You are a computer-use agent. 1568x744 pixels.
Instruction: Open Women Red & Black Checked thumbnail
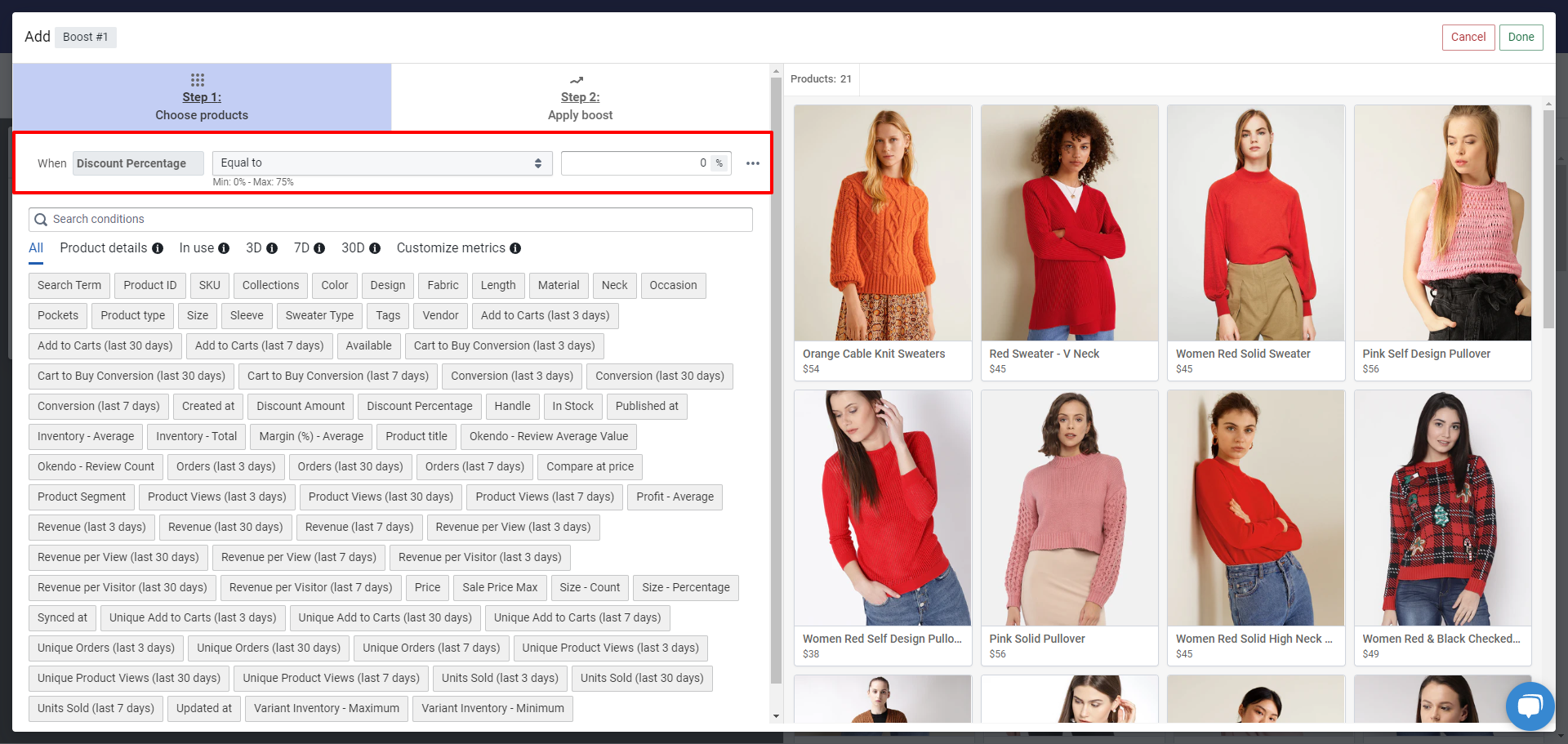coord(1442,508)
